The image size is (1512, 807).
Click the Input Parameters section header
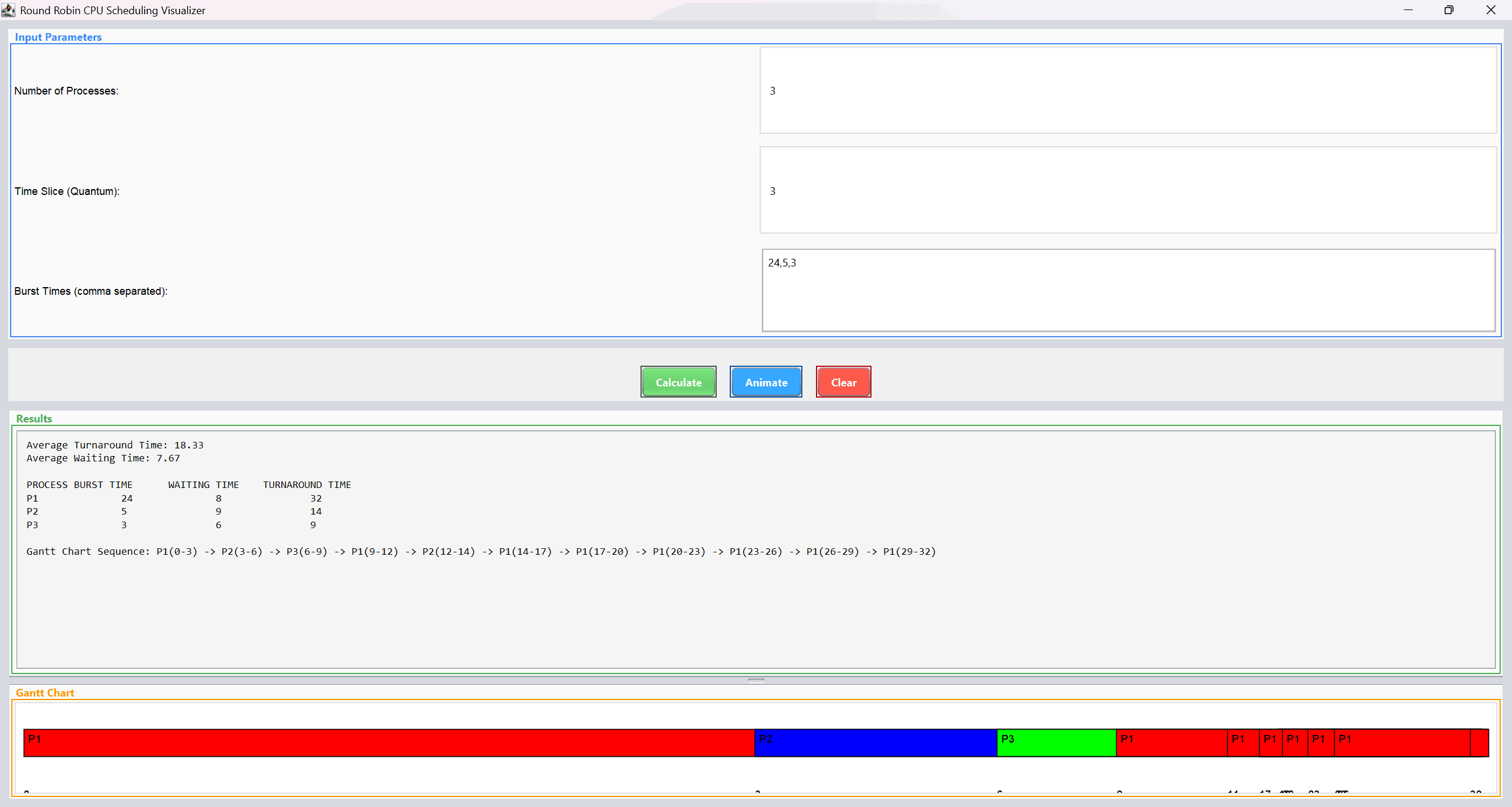[58, 37]
